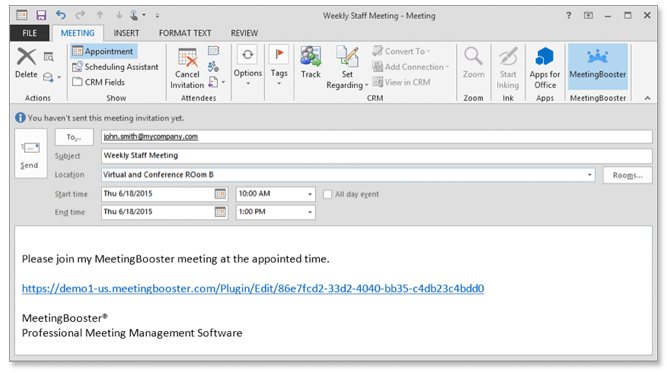This screenshot has width=667, height=373.
Task: Open the Calendar icon in Actions group
Action: pos(48,57)
